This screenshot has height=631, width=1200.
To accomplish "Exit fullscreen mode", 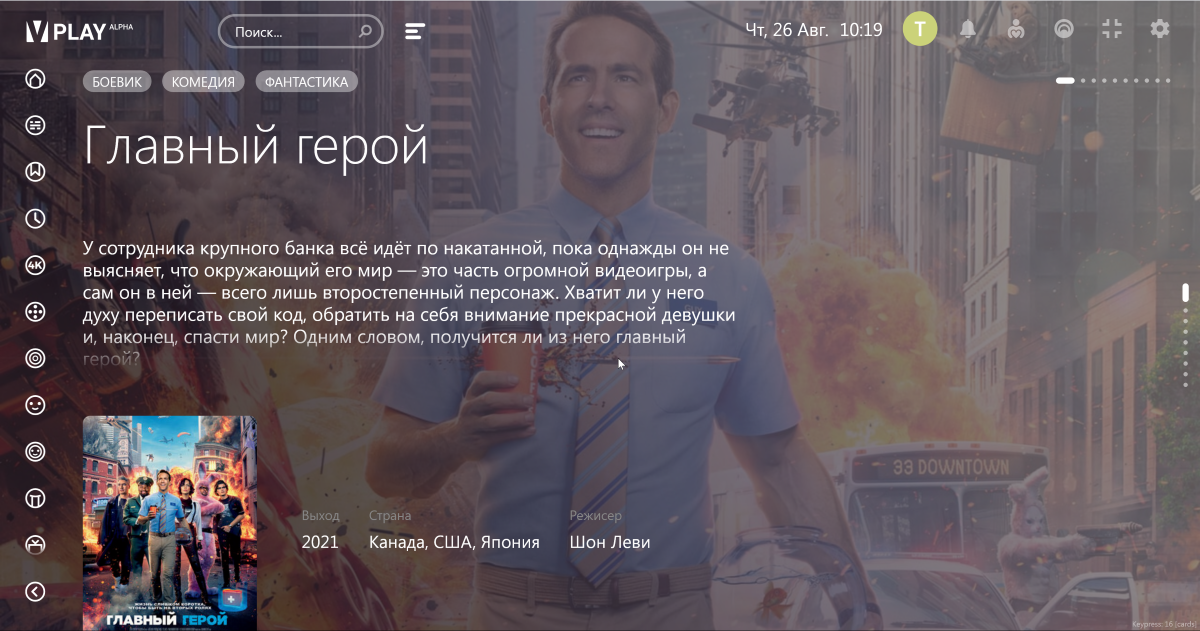I will coord(1112,29).
